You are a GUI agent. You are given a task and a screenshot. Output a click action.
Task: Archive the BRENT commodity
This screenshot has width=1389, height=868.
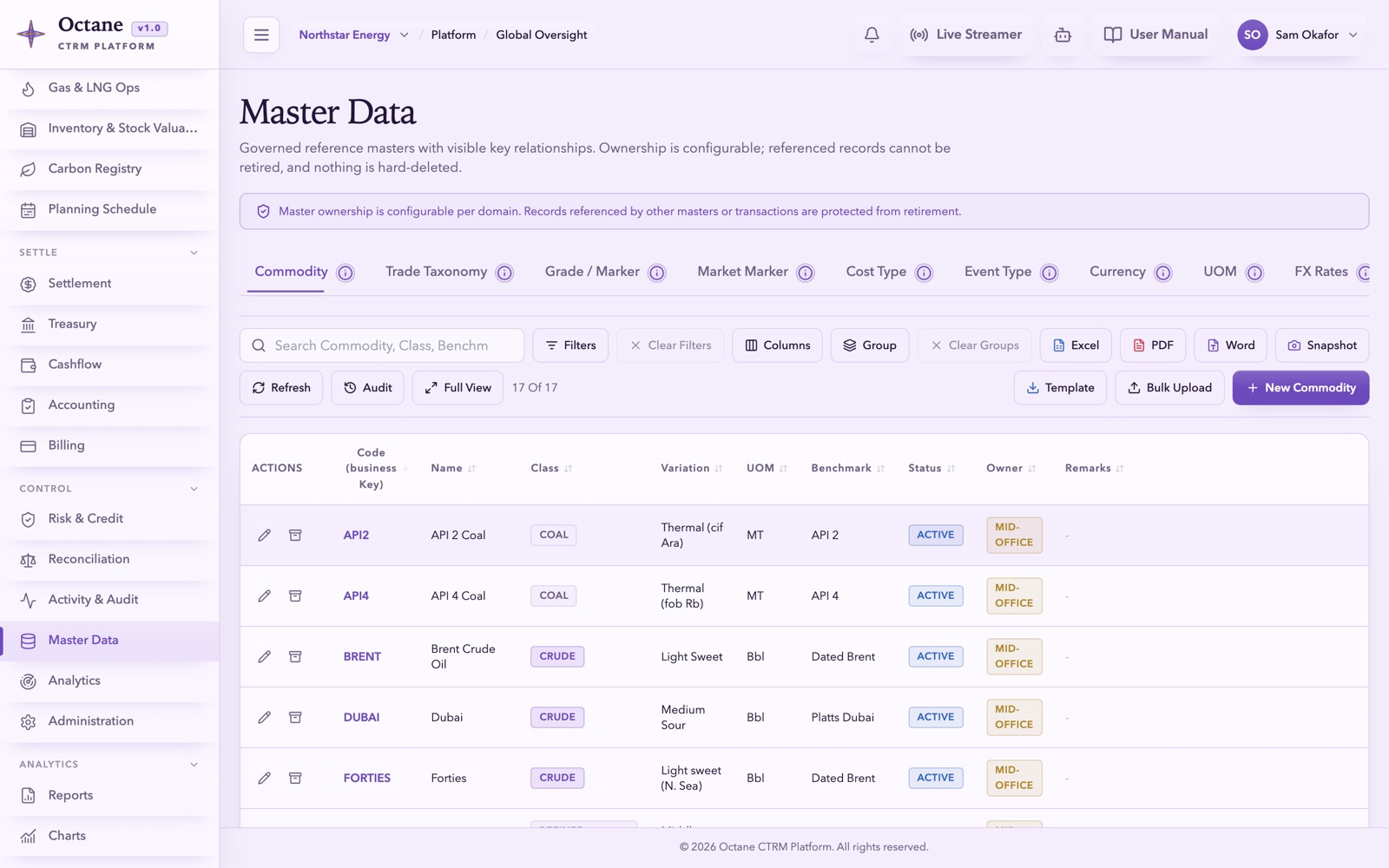295,657
